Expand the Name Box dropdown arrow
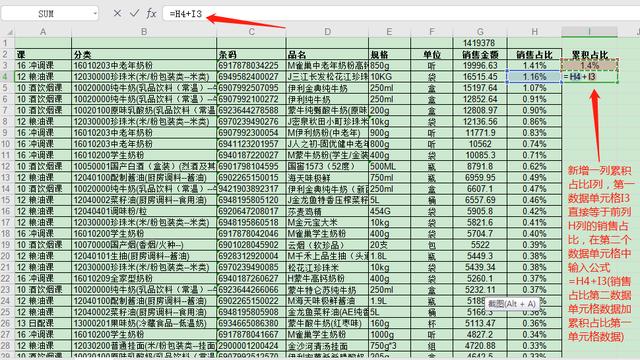 click(95, 13)
